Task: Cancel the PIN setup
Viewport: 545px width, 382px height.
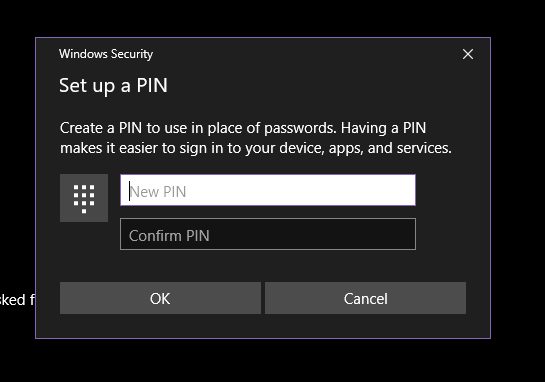Action: (x=365, y=298)
